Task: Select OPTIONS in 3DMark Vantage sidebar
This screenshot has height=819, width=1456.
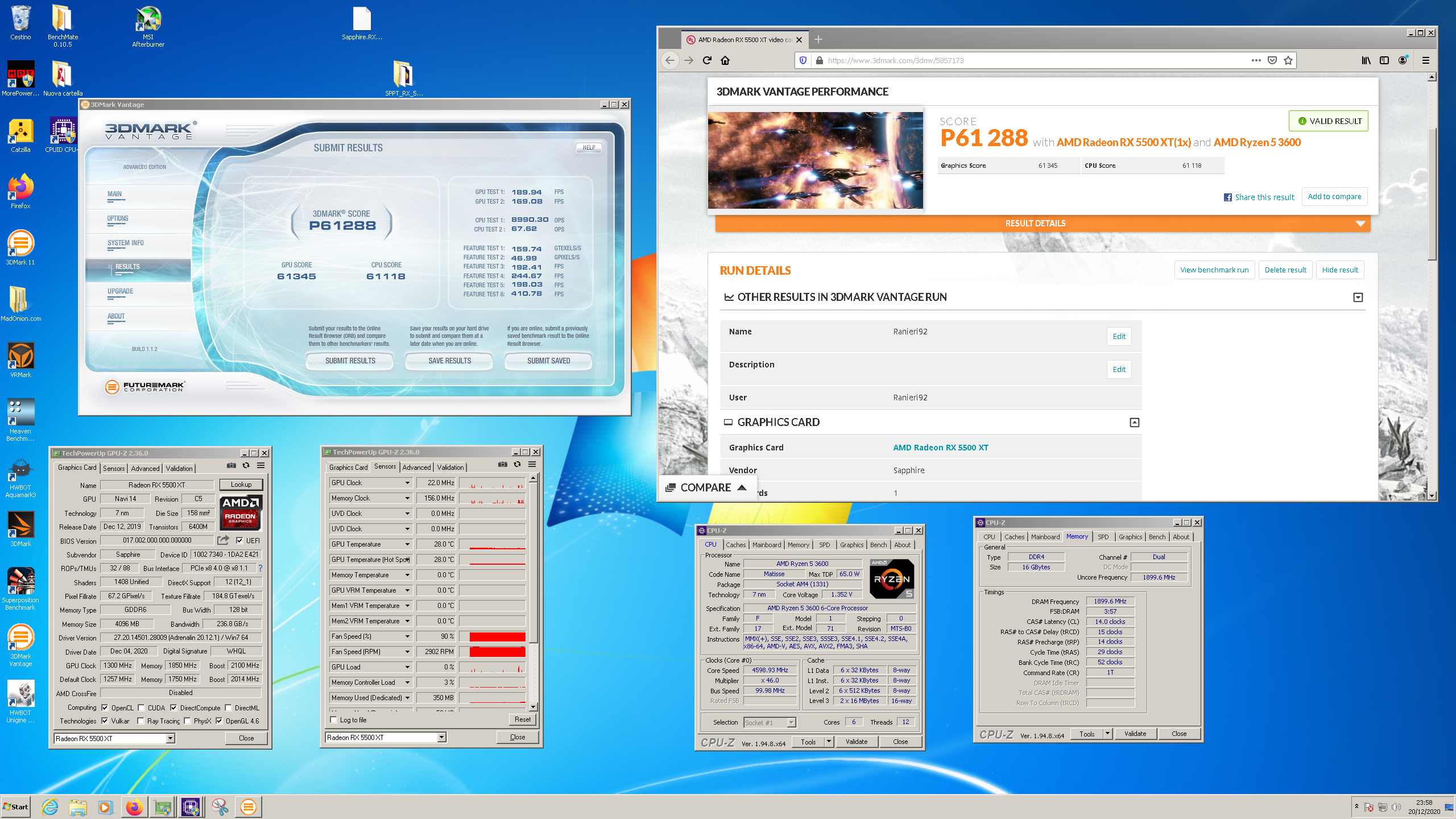Action: (x=118, y=218)
